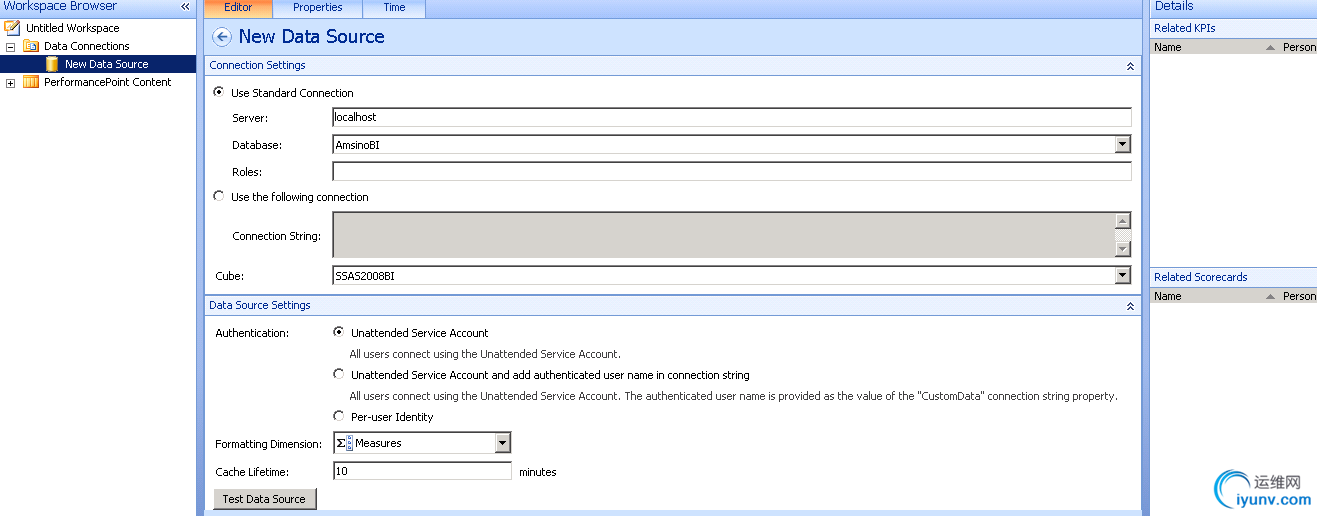
Task: Open the Cube dropdown showing SSAS2008BI
Action: [x=1123, y=275]
